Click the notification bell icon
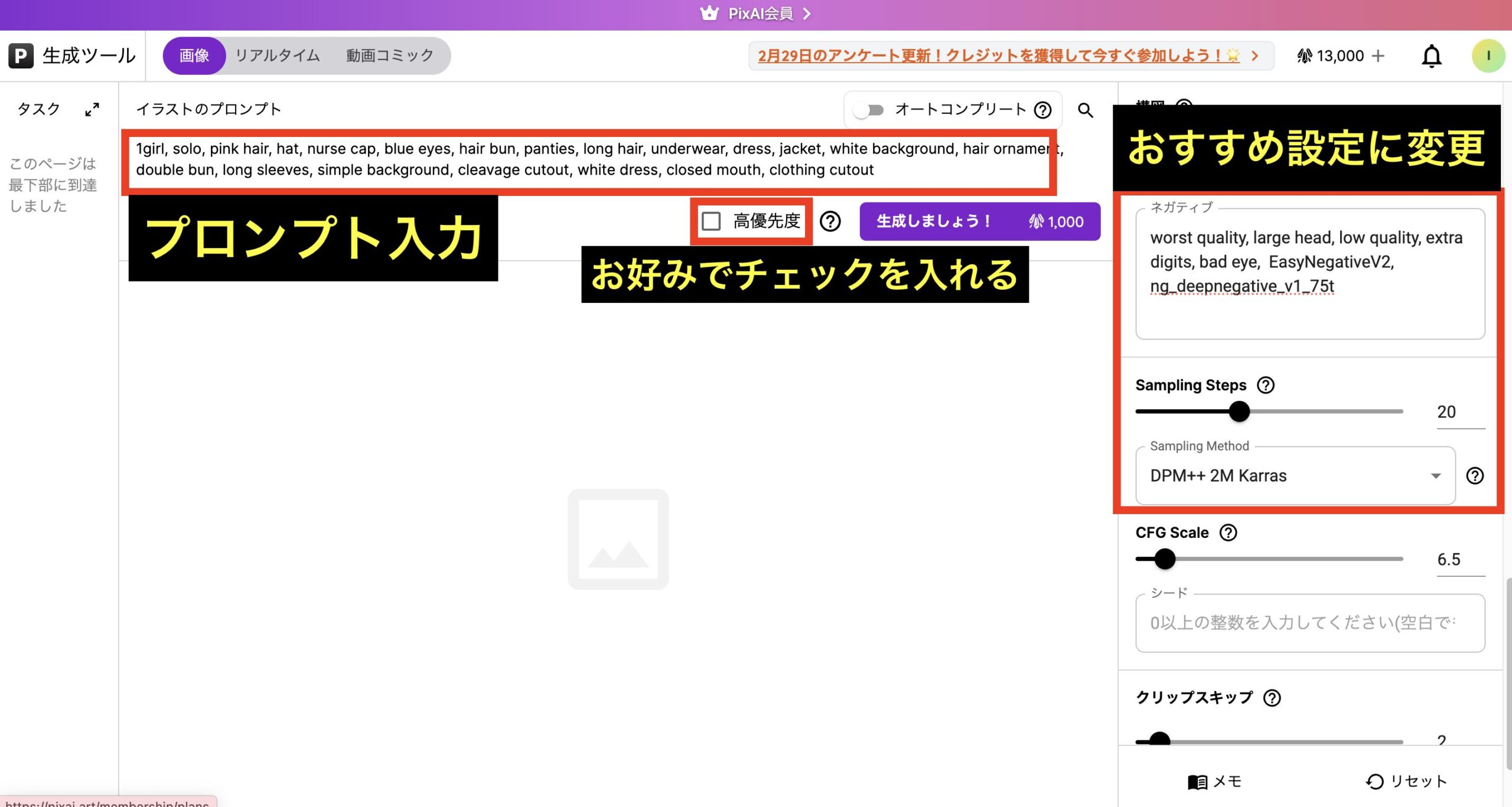 [1431, 56]
